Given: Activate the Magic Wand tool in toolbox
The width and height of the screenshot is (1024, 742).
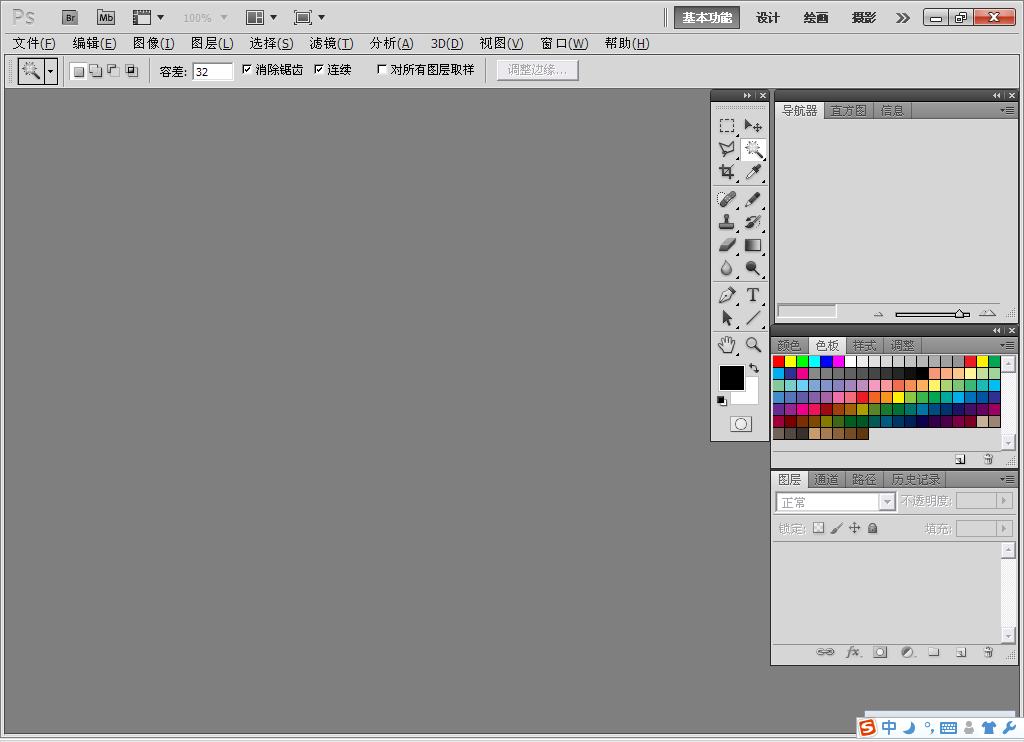Looking at the screenshot, I should click(x=753, y=149).
